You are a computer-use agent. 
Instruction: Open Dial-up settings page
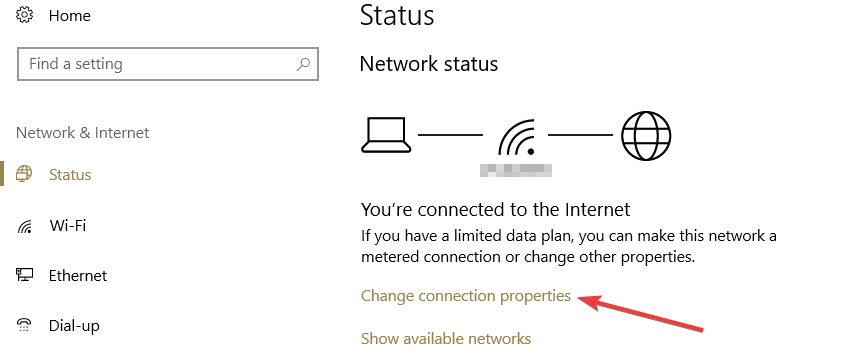tap(74, 326)
